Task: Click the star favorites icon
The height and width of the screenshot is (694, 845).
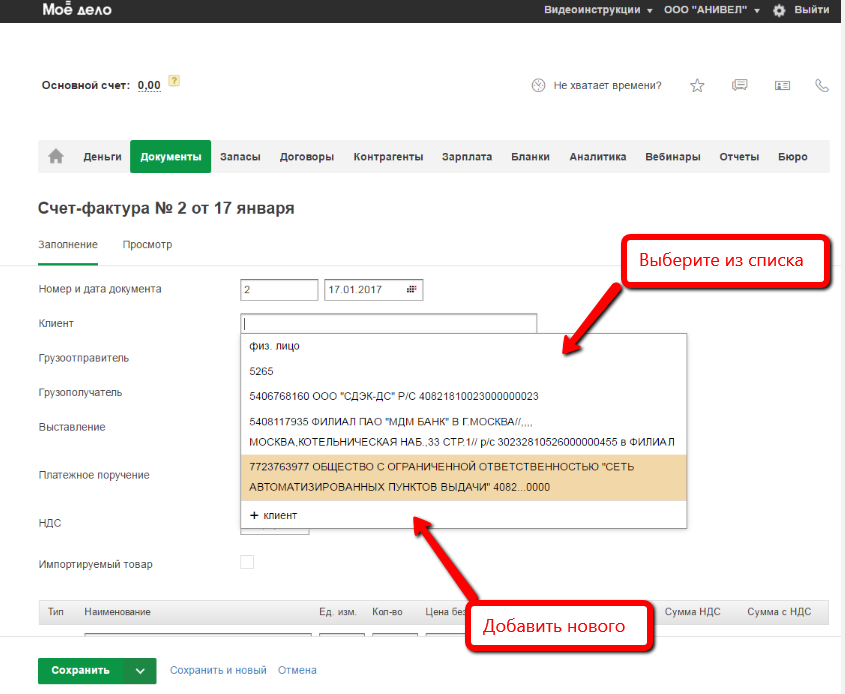Action: tap(697, 86)
